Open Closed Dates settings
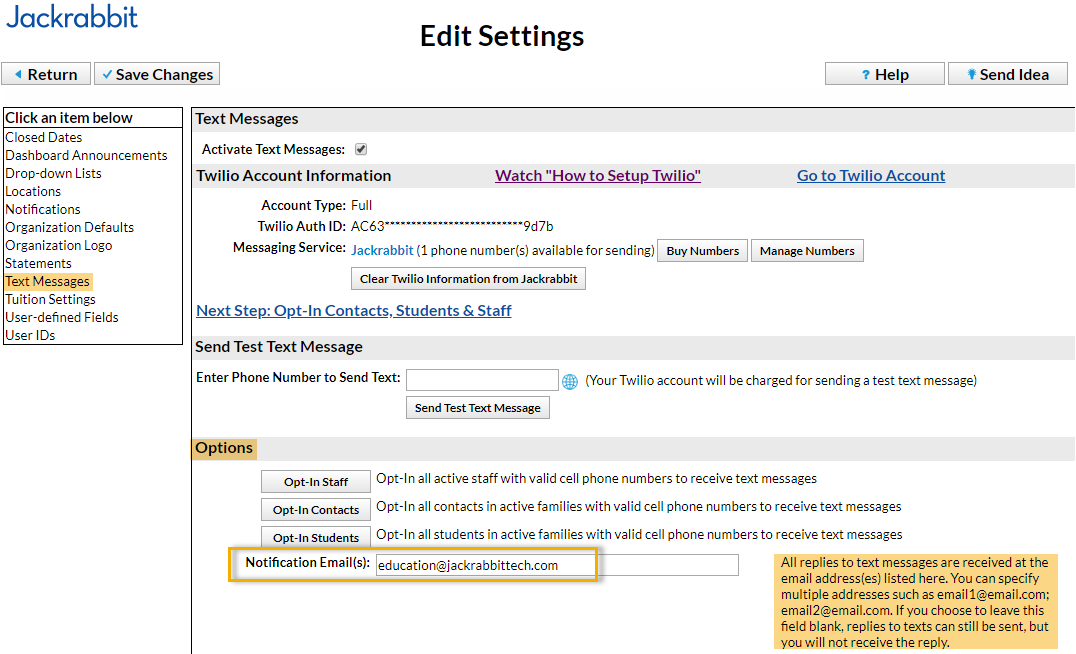Screen dimensions: 1076x654 click(44, 137)
